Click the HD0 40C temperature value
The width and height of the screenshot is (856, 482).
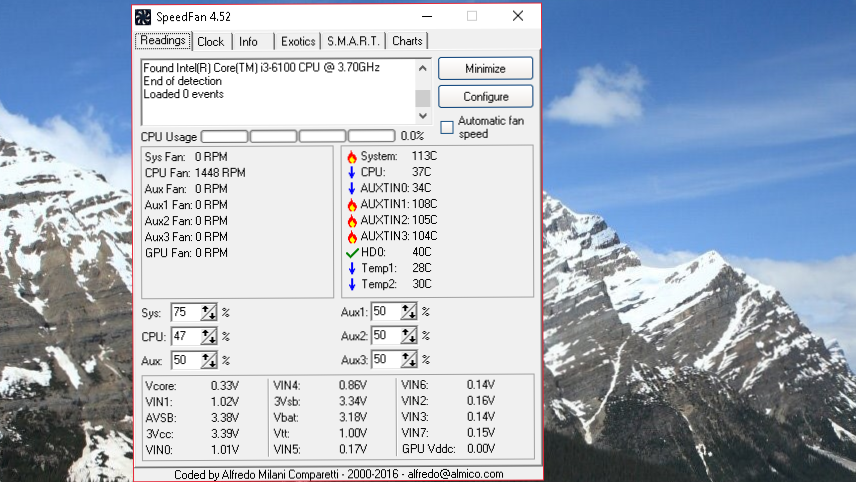[421, 252]
